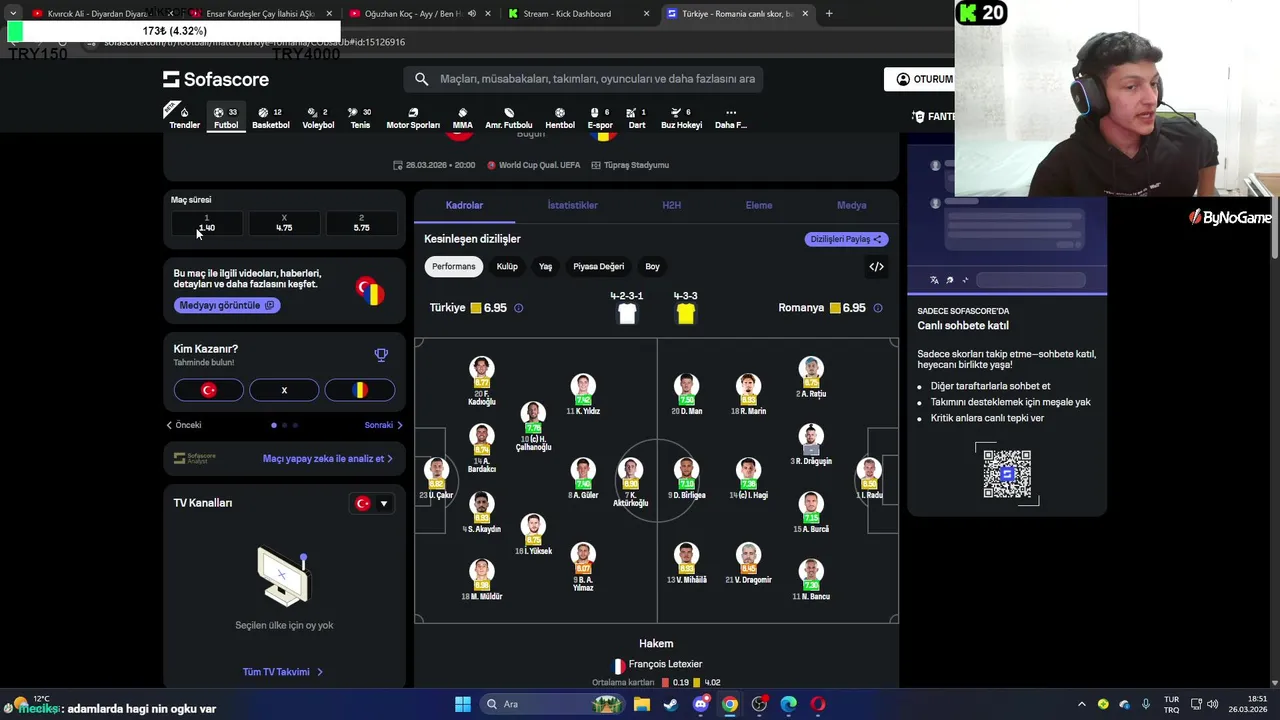Show hidden system tray icons
The height and width of the screenshot is (720, 1280).
1081,704
